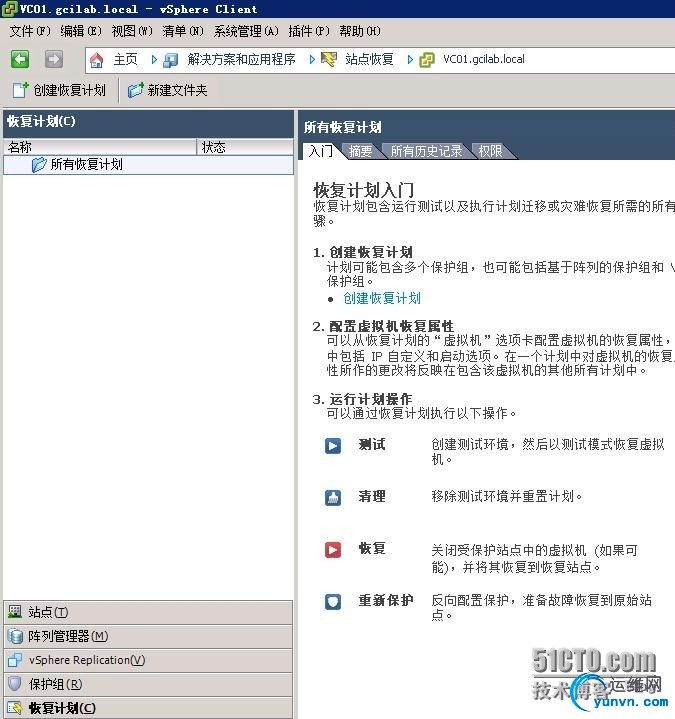Expand dropdown arrow after 解决方案和应用程序
675x719 pixels.
tap(312, 60)
